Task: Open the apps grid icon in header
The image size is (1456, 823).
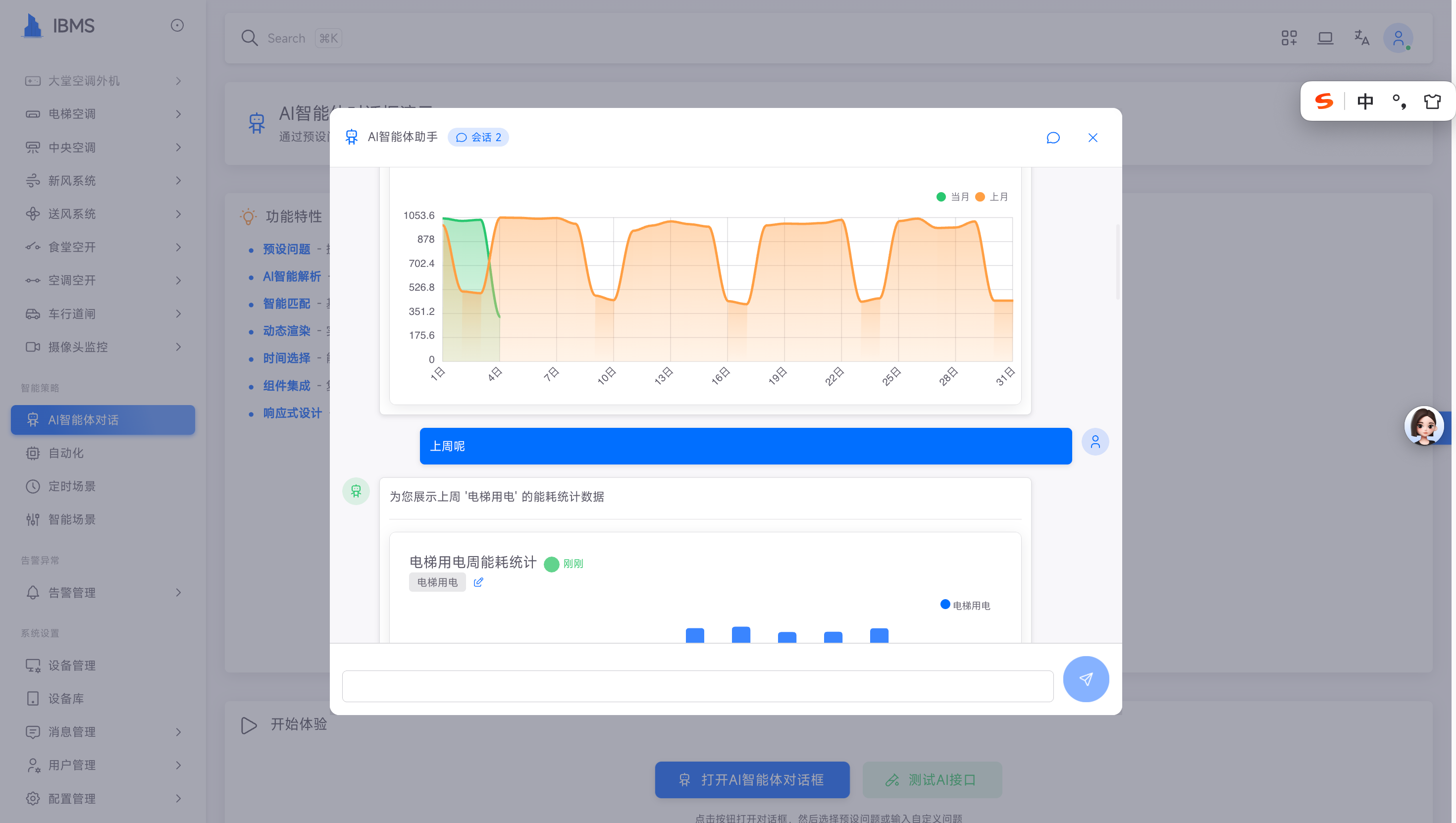Action: pos(1289,38)
